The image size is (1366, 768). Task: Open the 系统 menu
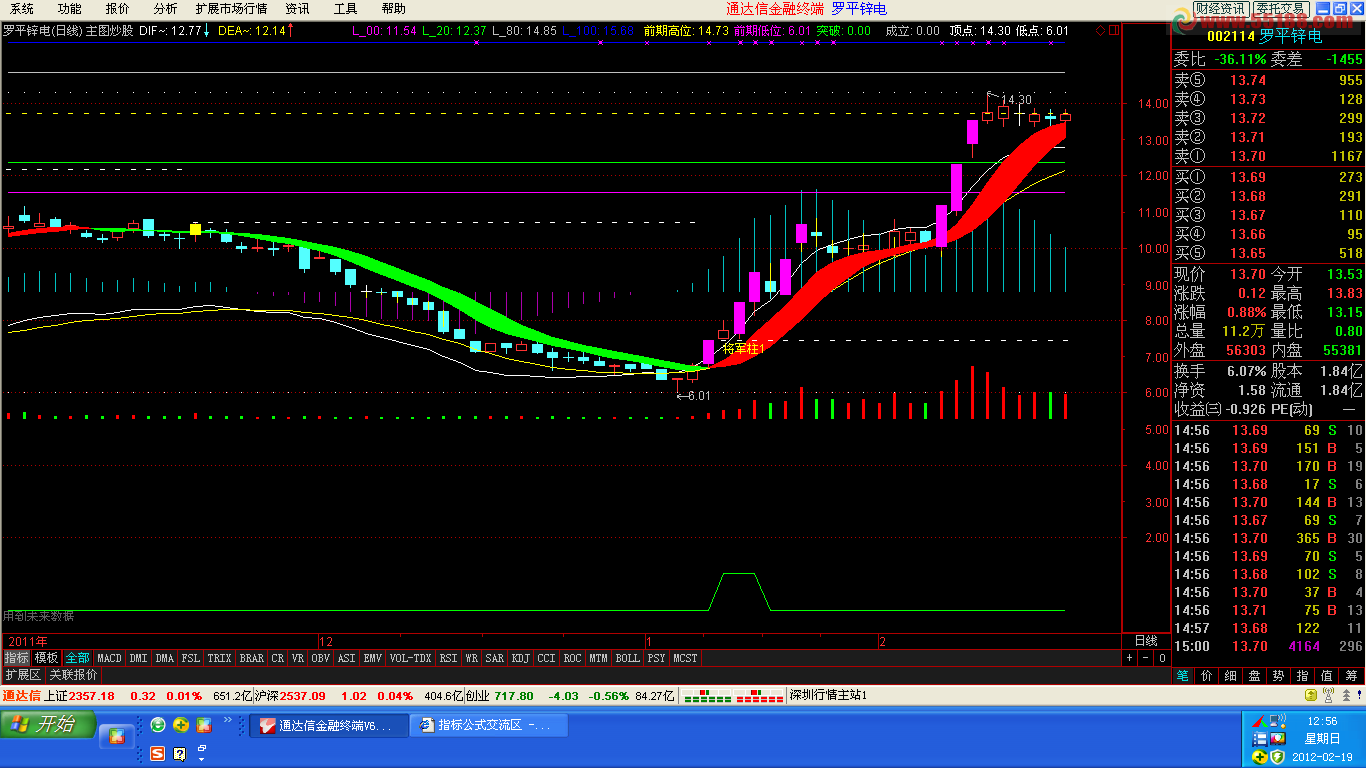(20, 9)
